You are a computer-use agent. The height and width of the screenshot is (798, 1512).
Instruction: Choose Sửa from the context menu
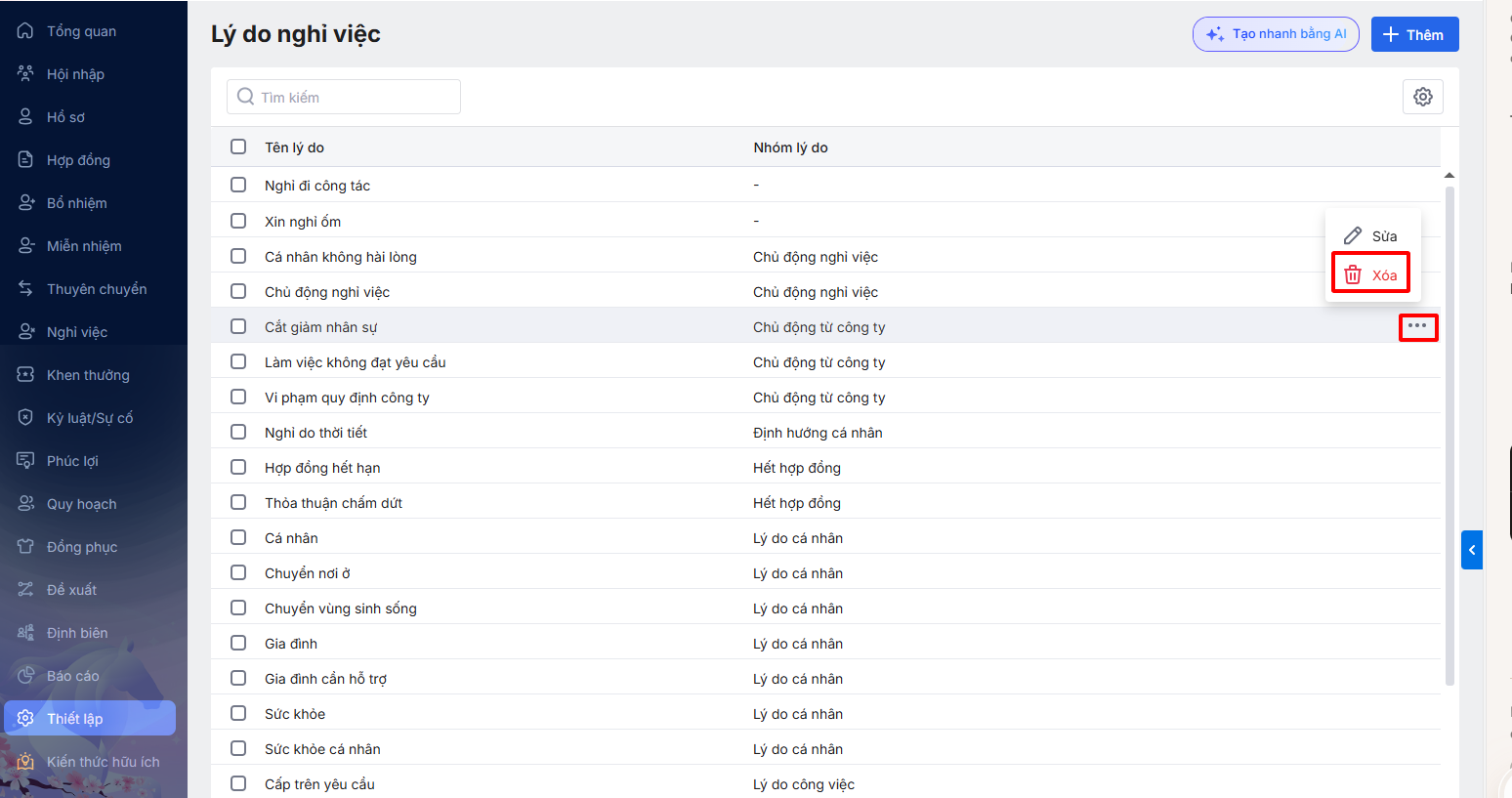(1371, 236)
